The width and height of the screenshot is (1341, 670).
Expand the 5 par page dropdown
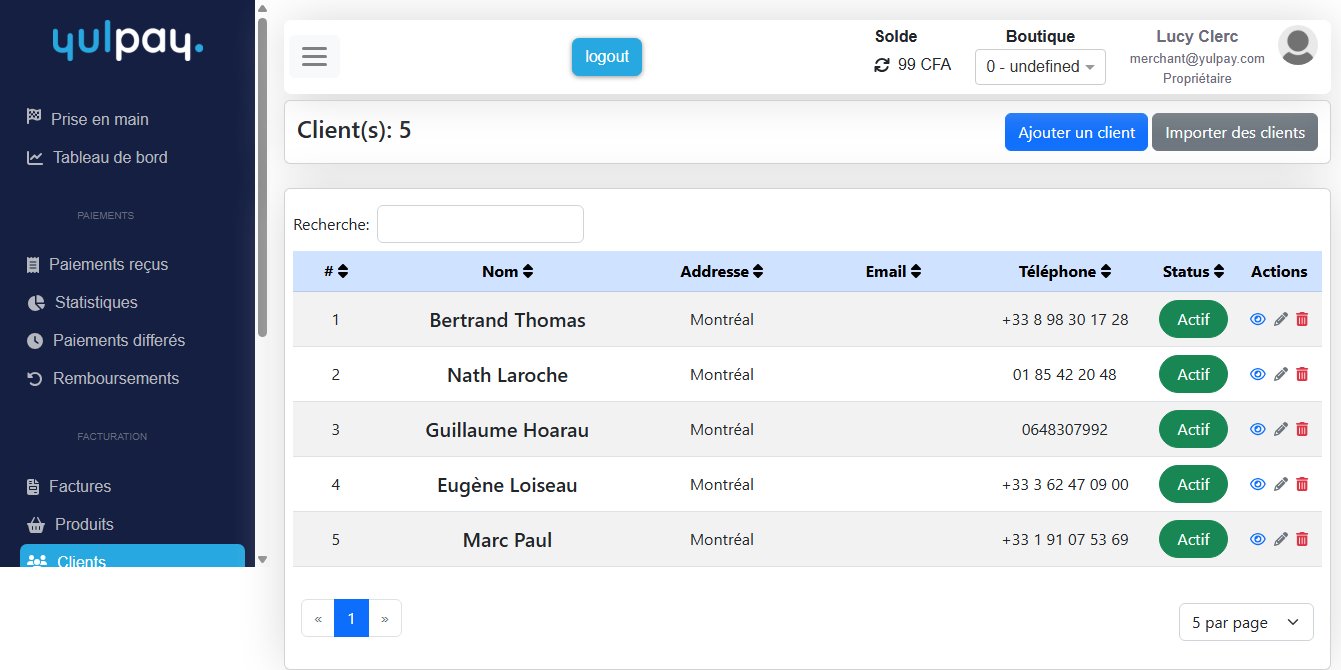pos(1245,622)
